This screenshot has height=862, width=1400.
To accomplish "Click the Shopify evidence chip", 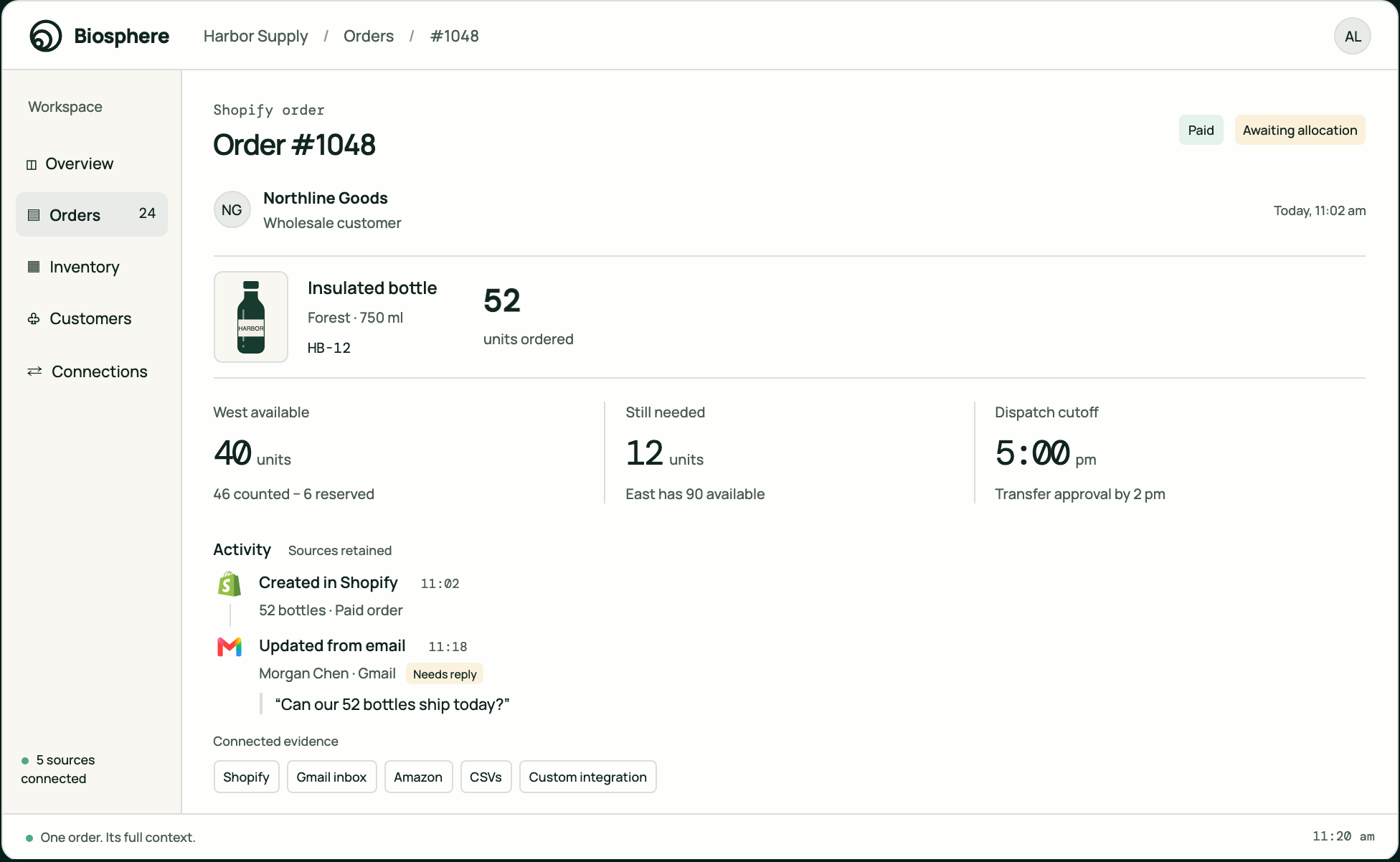I will pyautogui.click(x=247, y=777).
